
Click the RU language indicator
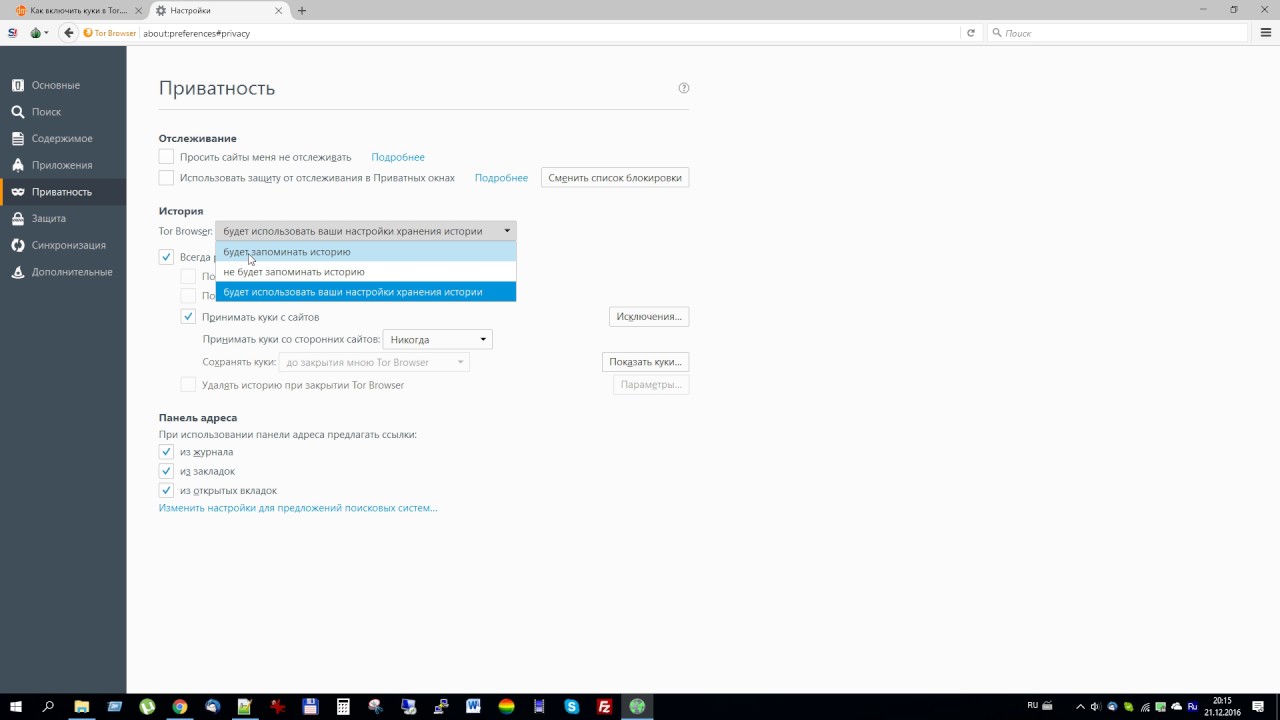1033,705
